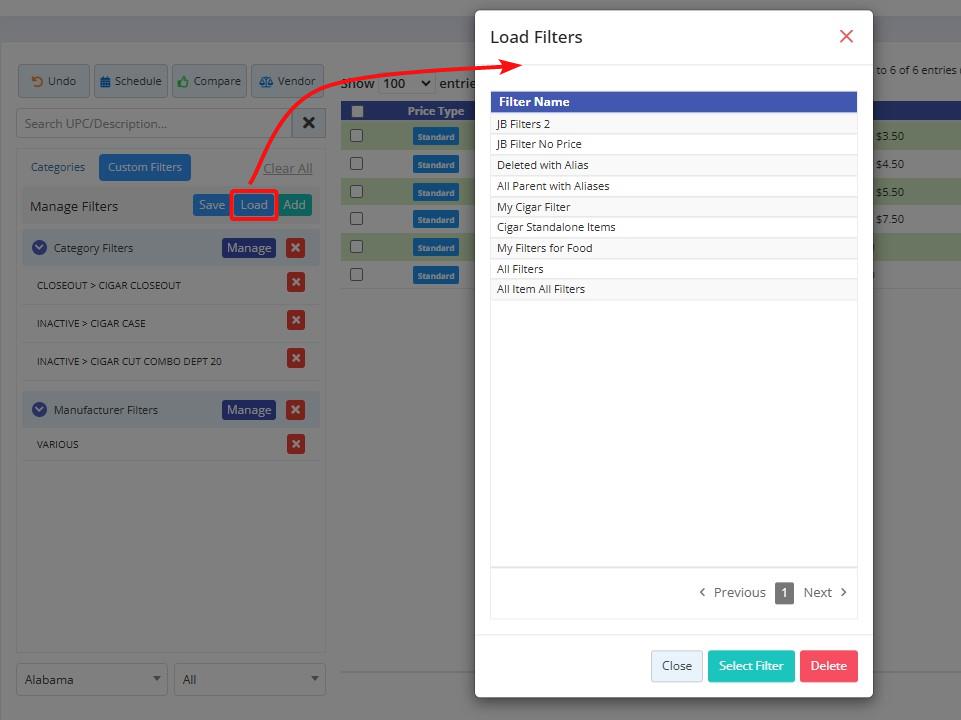Click the Save filters button

211,205
